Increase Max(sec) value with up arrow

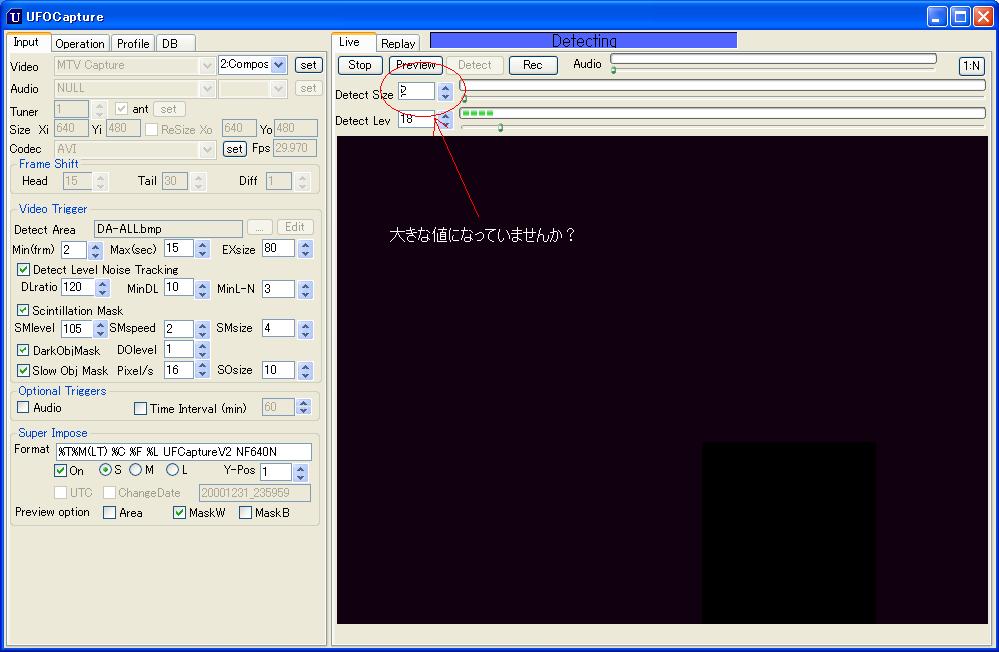[203, 244]
